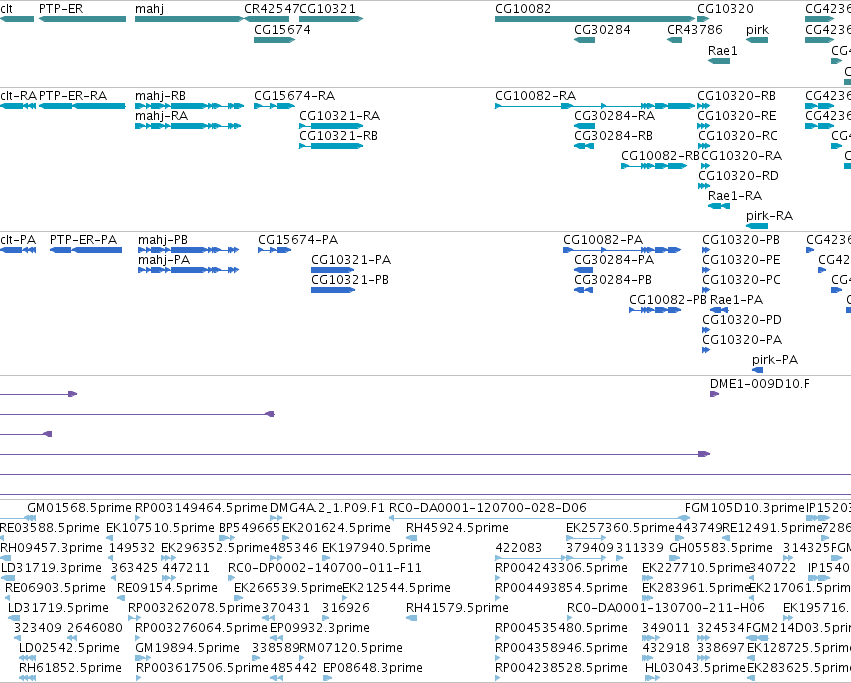Click EST RC0-DA0001-120700-028-D06 label
The image size is (851, 683).
click(x=488, y=508)
